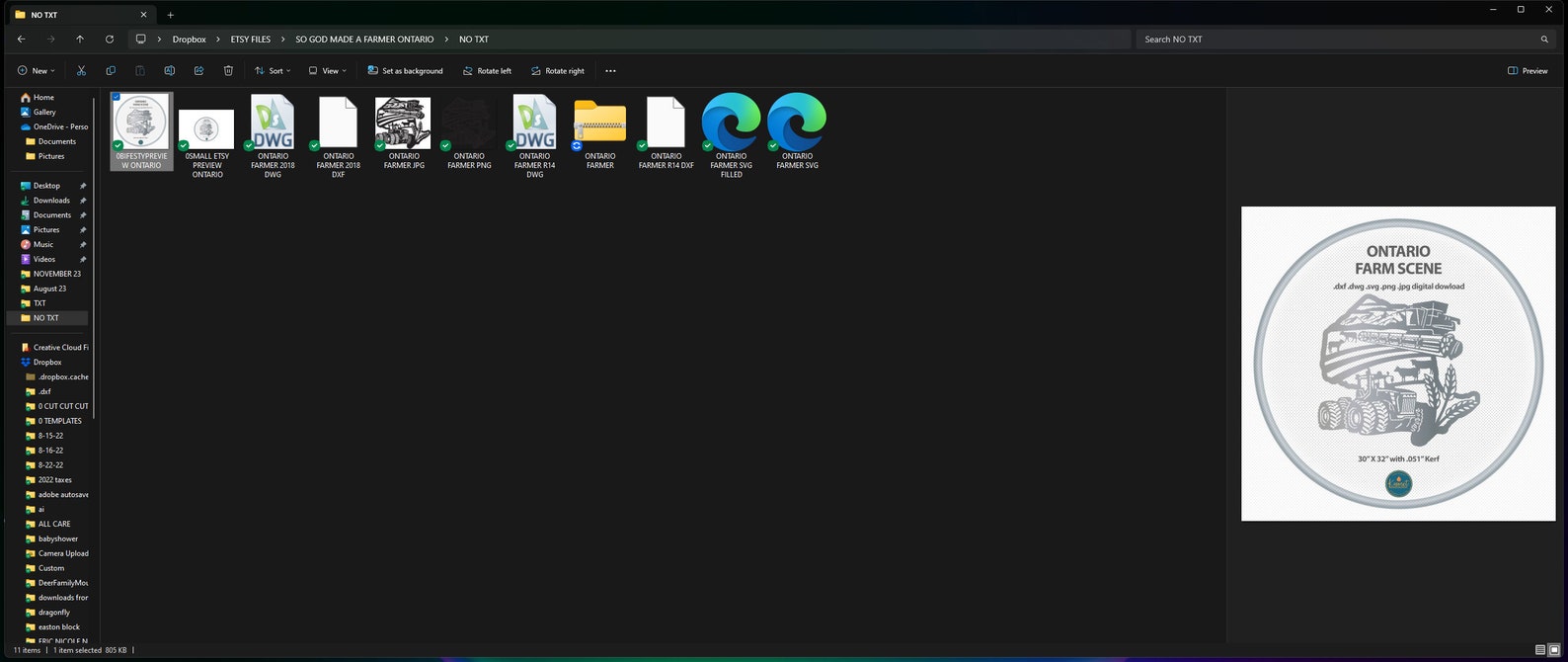Image resolution: width=1568 pixels, height=662 pixels.
Task: Click ETSY FILES in the breadcrumb path
Action: tap(250, 40)
